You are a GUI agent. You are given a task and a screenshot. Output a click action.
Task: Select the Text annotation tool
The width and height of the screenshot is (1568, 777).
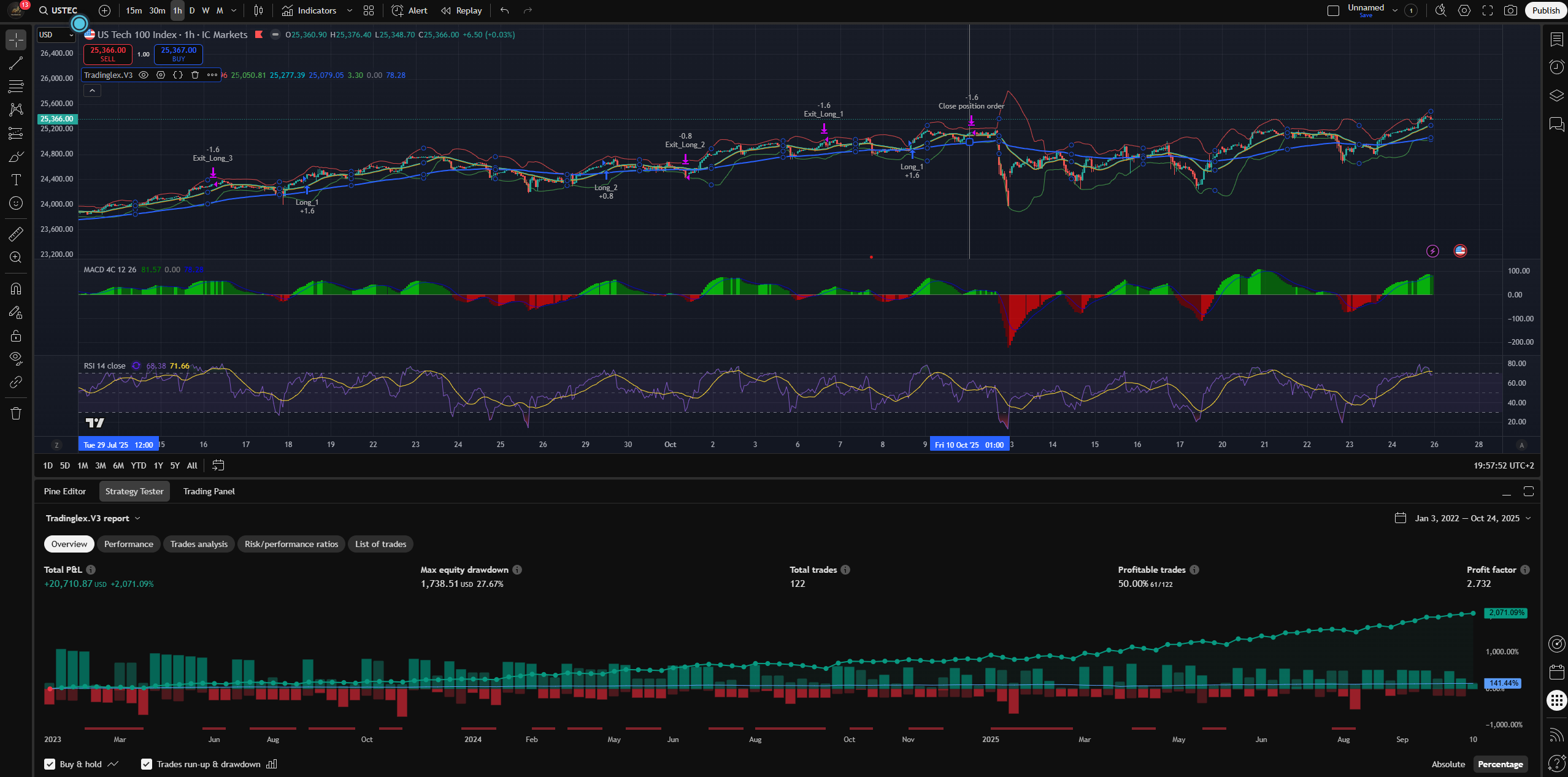click(x=16, y=180)
